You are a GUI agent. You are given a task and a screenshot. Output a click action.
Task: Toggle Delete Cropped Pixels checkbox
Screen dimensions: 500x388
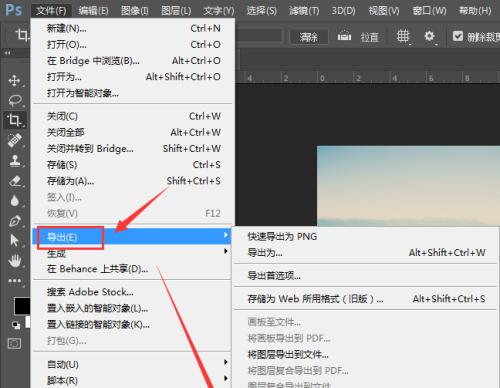coord(458,36)
